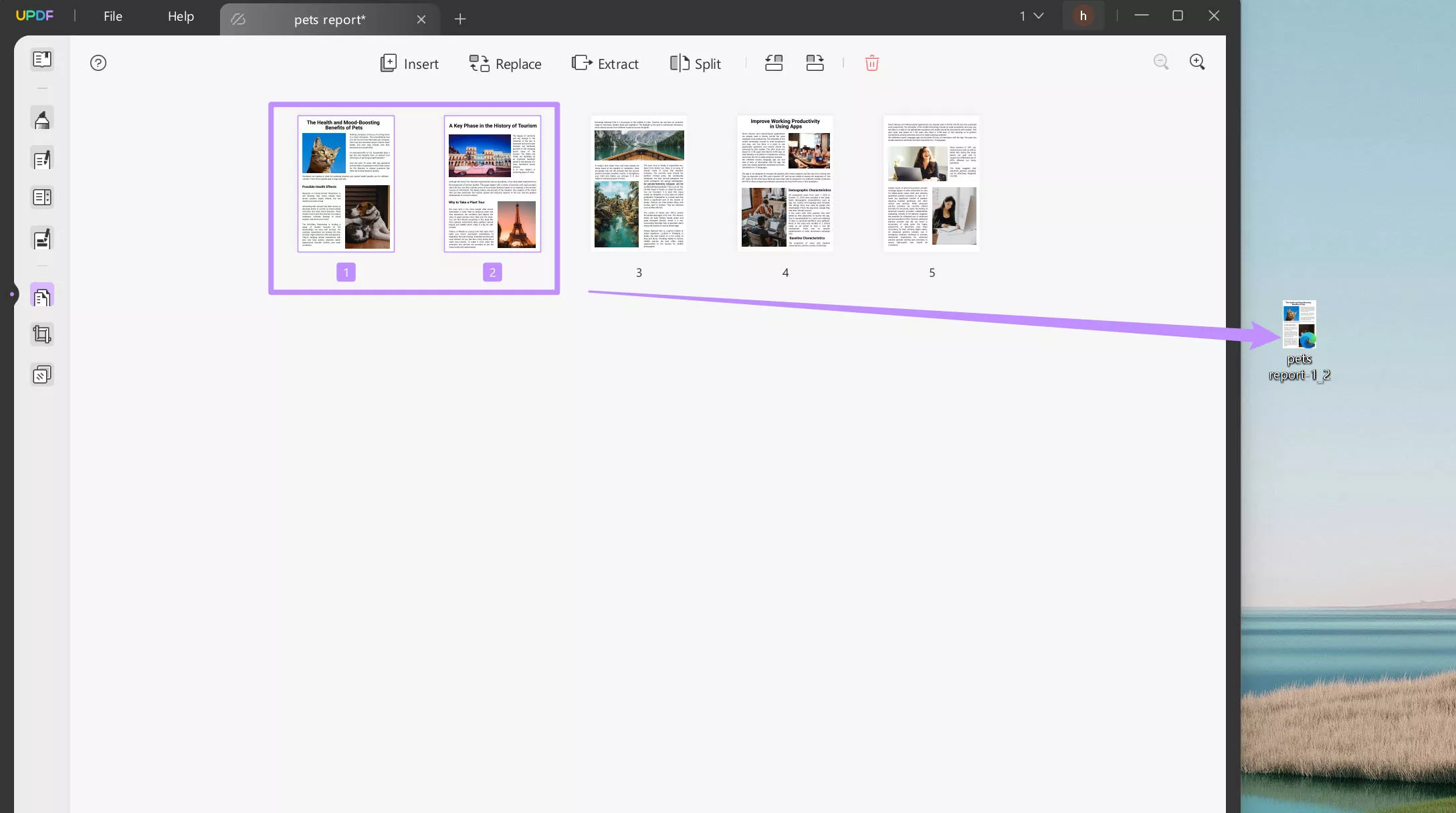Click the page number 3 label
This screenshot has height=813, width=1456.
(x=639, y=273)
